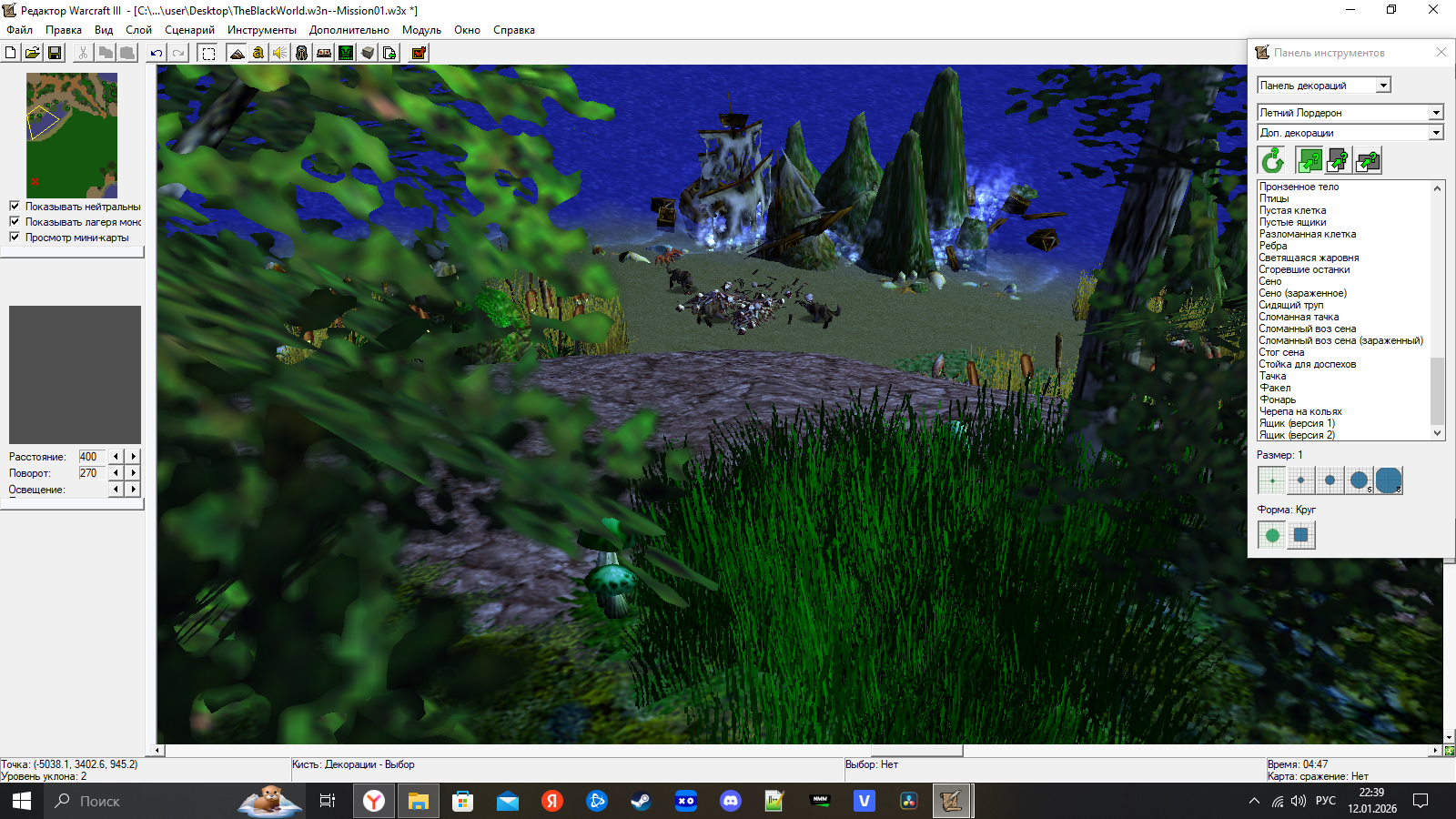Select the second brush size
1456x819 pixels.
pyautogui.click(x=1301, y=480)
